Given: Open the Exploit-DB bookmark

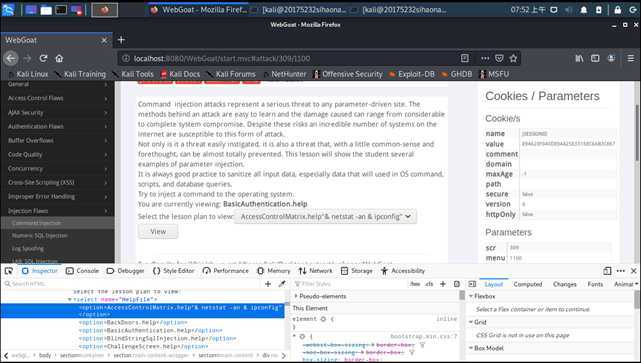Looking at the screenshot, I should 412,74.
